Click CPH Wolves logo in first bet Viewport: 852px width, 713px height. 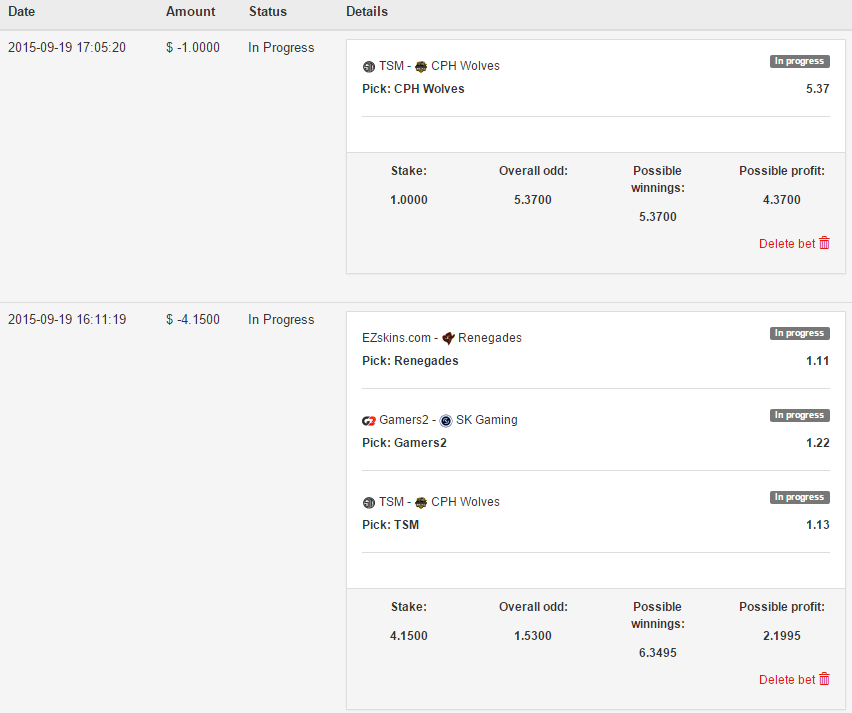421,67
